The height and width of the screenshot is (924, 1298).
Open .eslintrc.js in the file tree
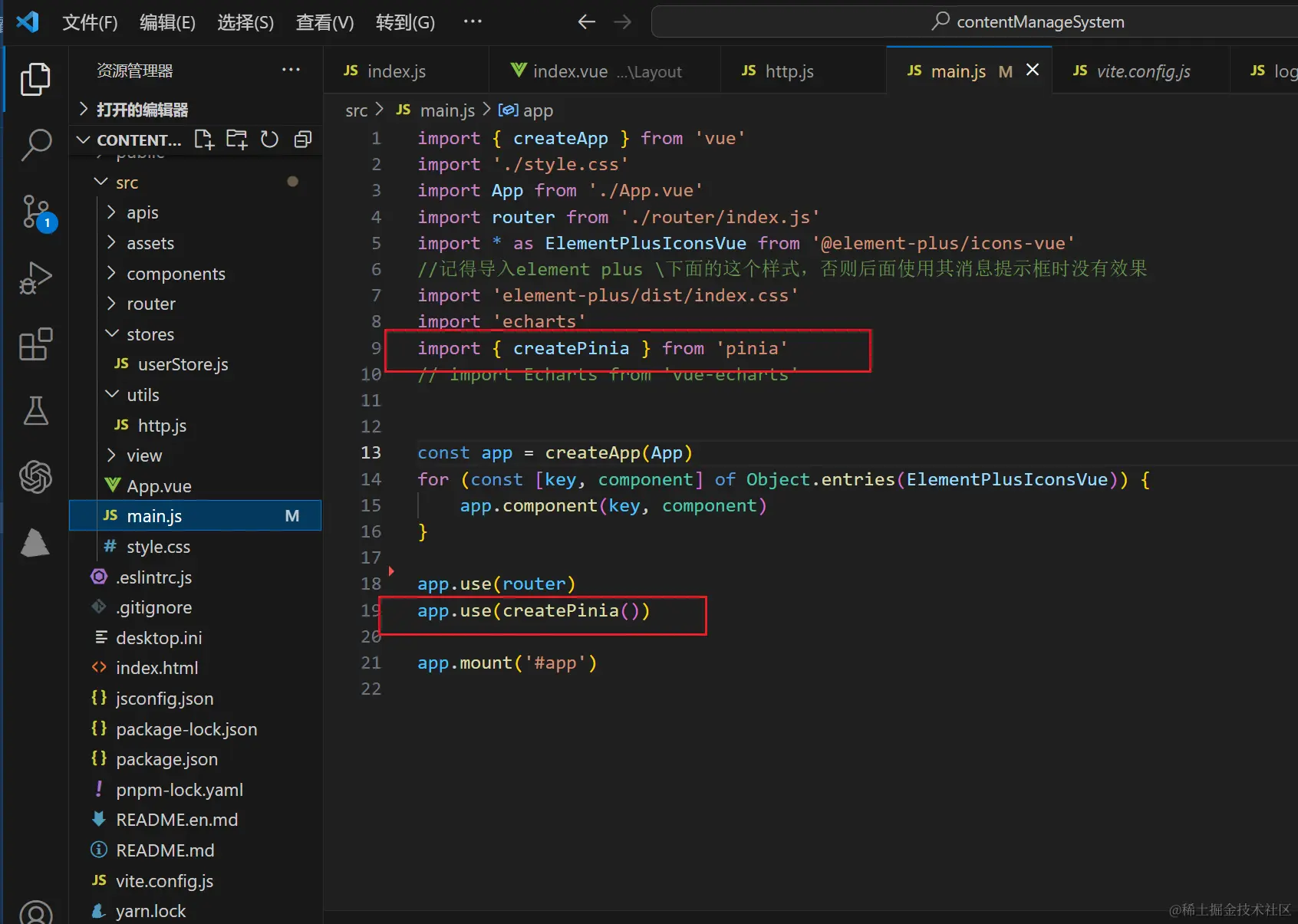click(196, 577)
